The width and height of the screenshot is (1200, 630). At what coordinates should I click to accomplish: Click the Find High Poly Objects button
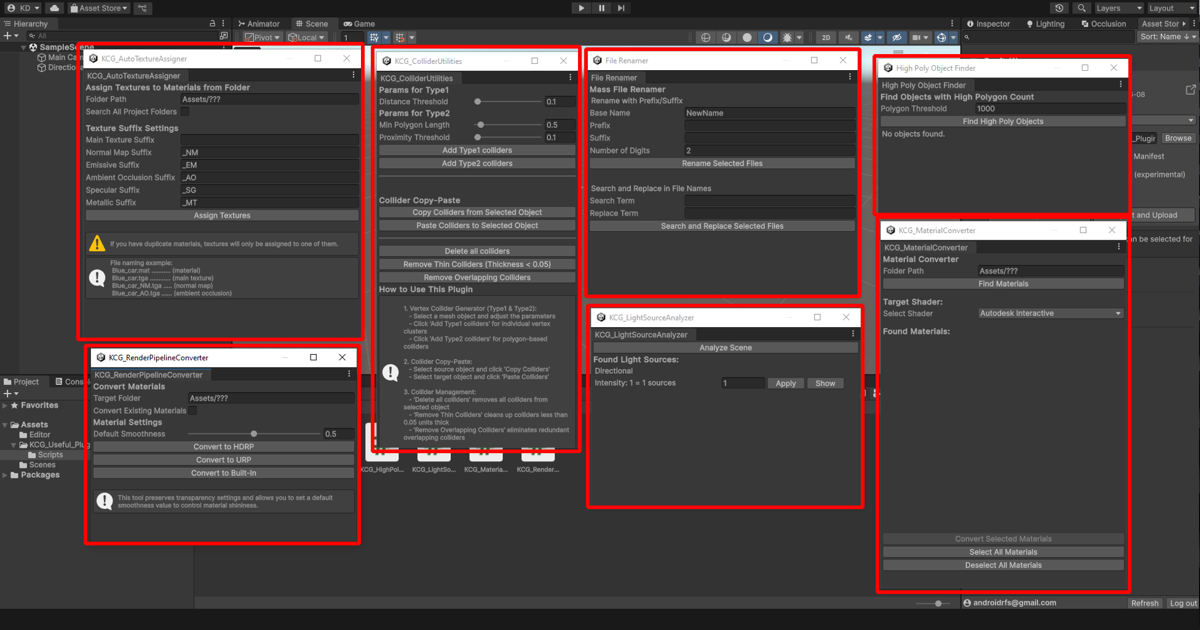pos(1003,123)
